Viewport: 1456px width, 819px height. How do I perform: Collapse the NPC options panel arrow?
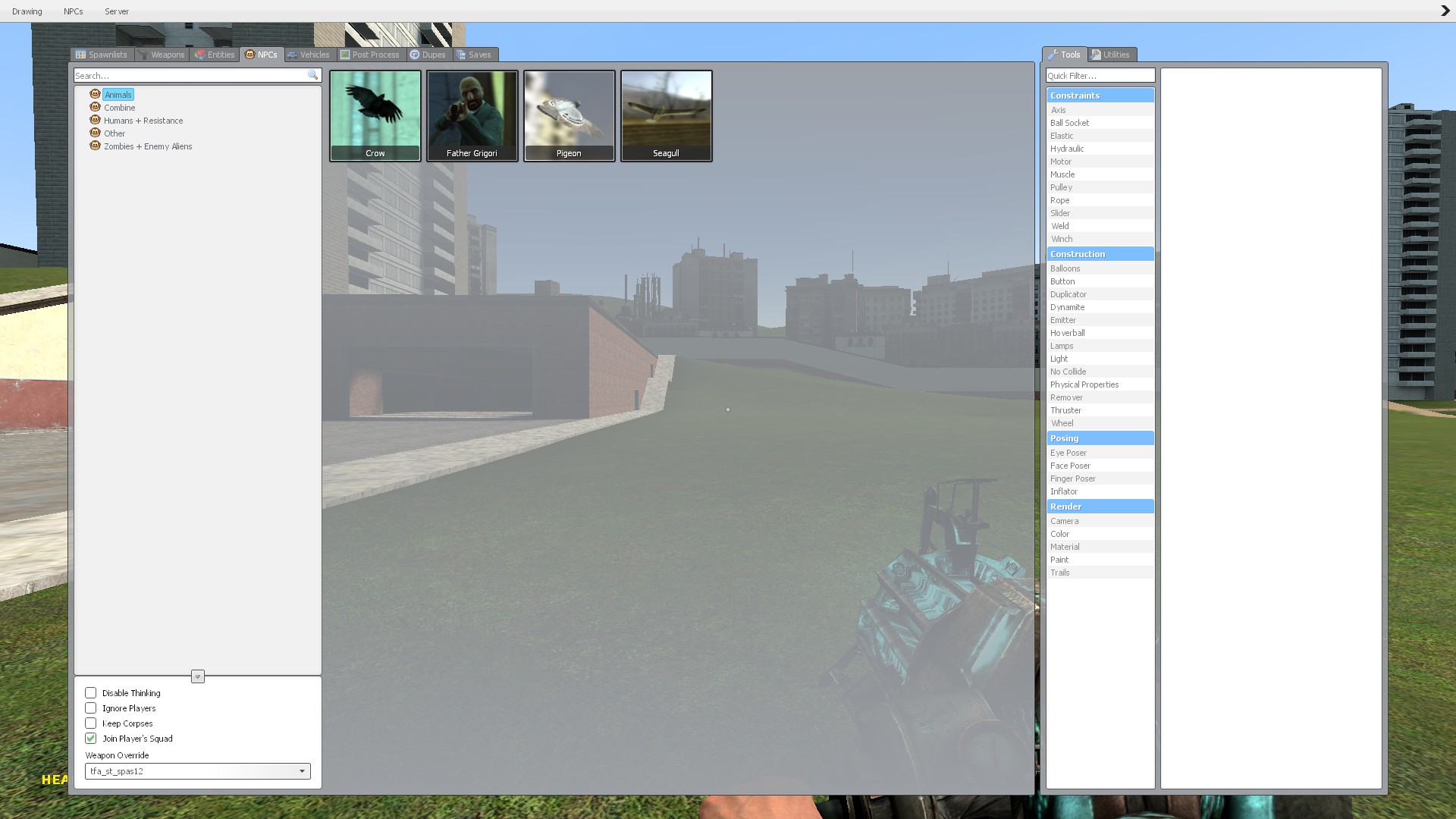pos(198,676)
